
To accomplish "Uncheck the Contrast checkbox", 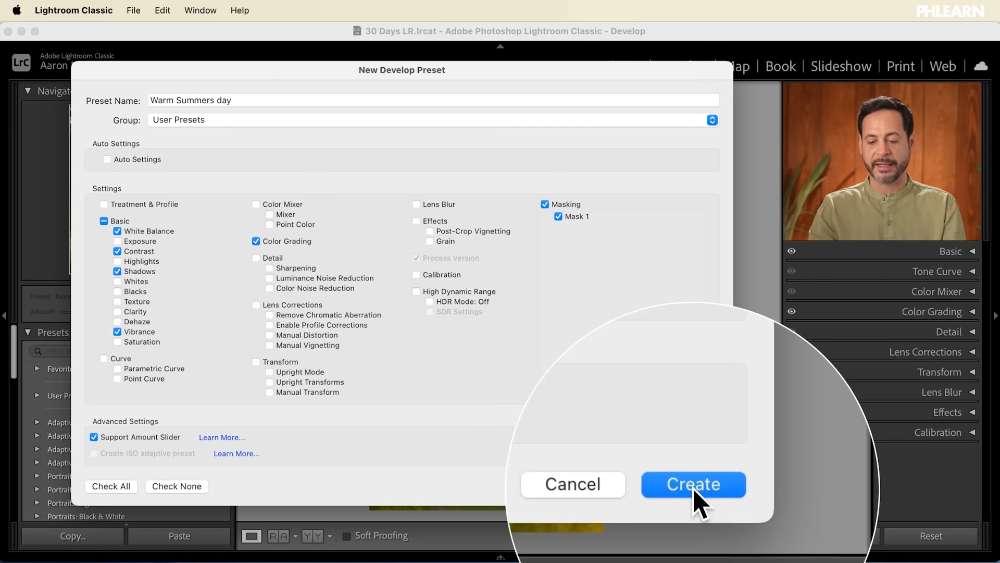I will (x=117, y=252).
